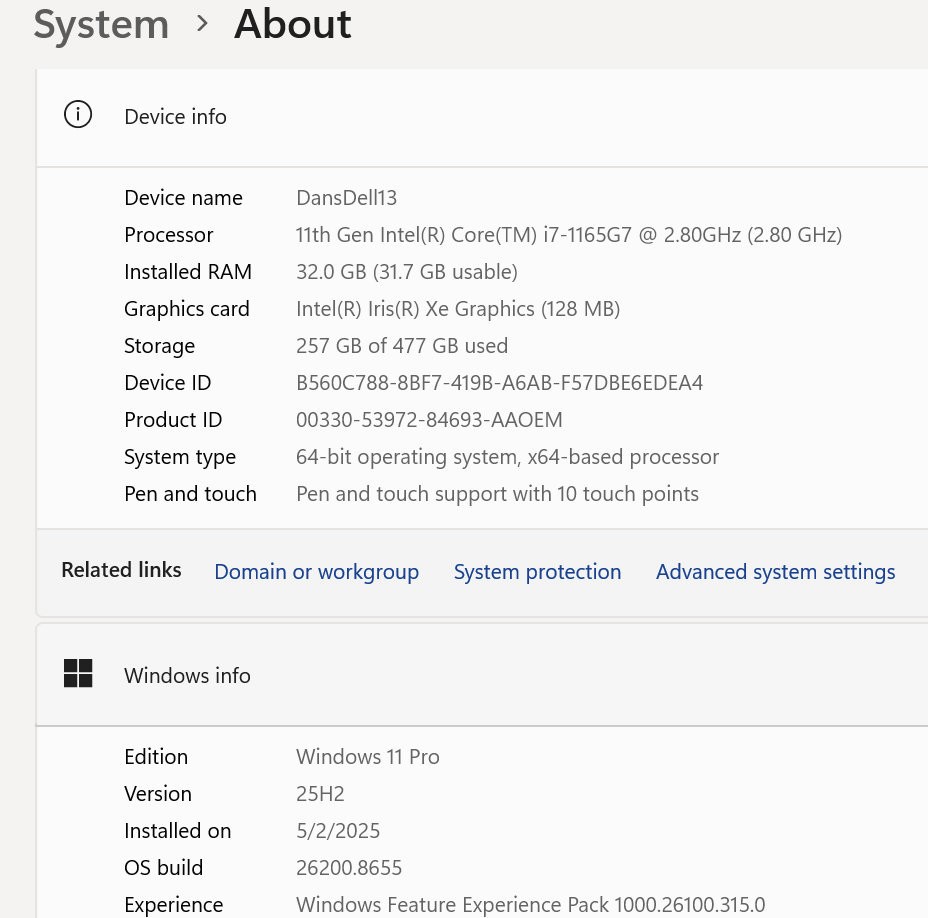Collapse the Windows info section header
This screenshot has width=928, height=918.
[482, 675]
